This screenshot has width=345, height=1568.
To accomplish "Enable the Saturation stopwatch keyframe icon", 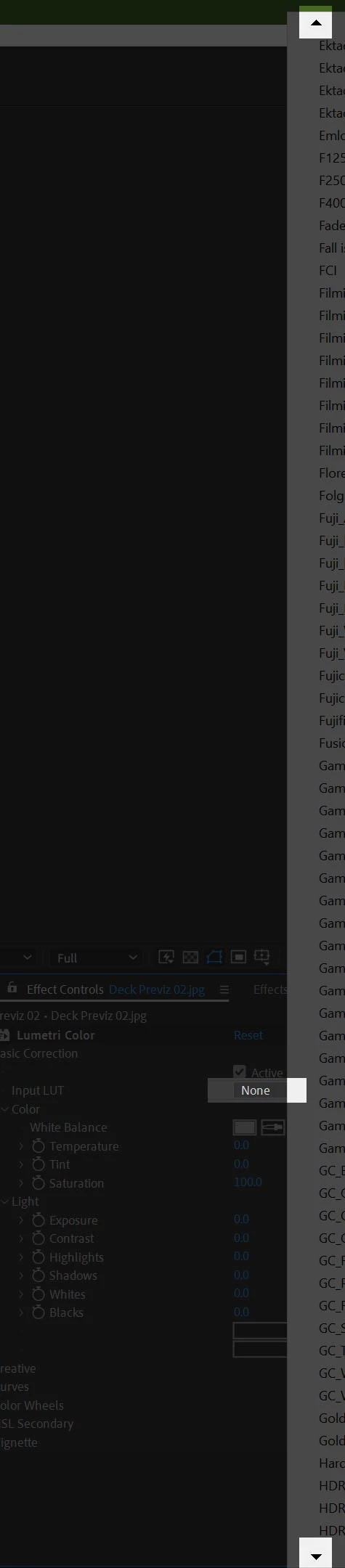I will pos(38,1183).
